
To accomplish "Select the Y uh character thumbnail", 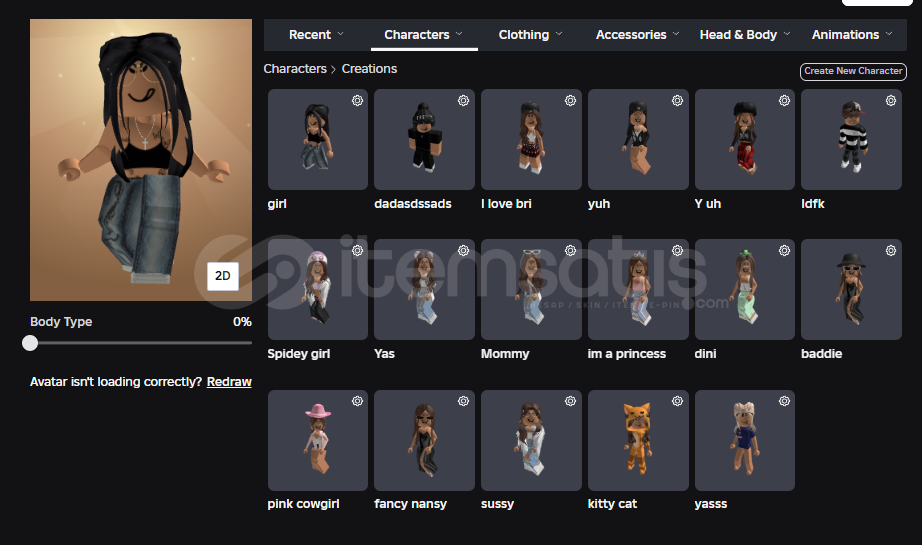I will click(745, 139).
